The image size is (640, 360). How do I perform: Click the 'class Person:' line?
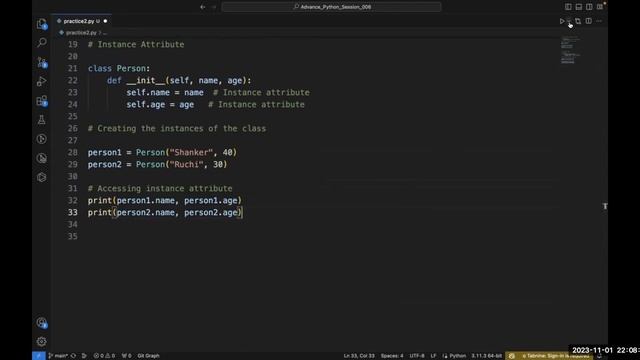click(119, 69)
